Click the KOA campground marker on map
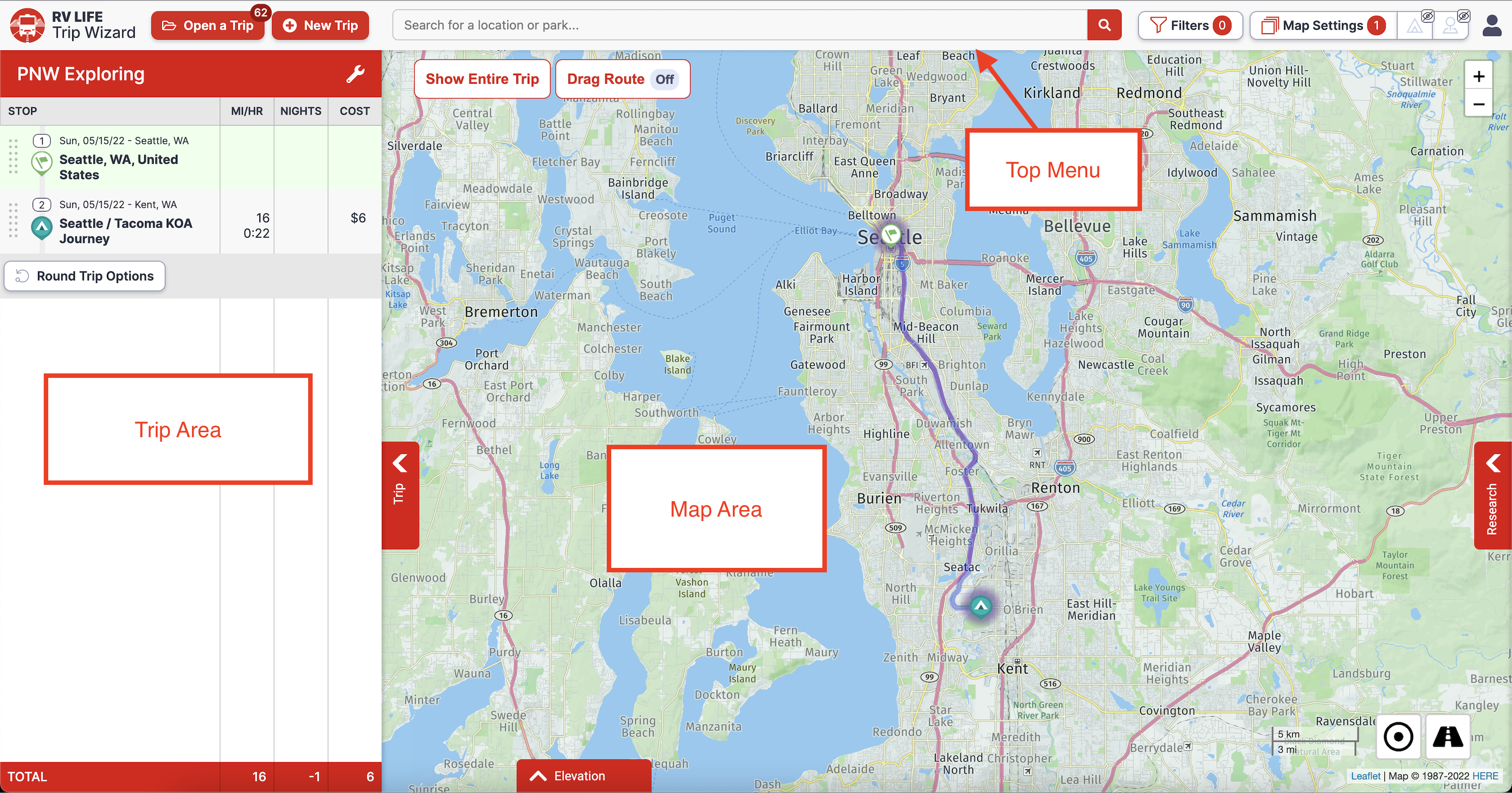Image resolution: width=1512 pixels, height=793 pixels. click(x=980, y=606)
